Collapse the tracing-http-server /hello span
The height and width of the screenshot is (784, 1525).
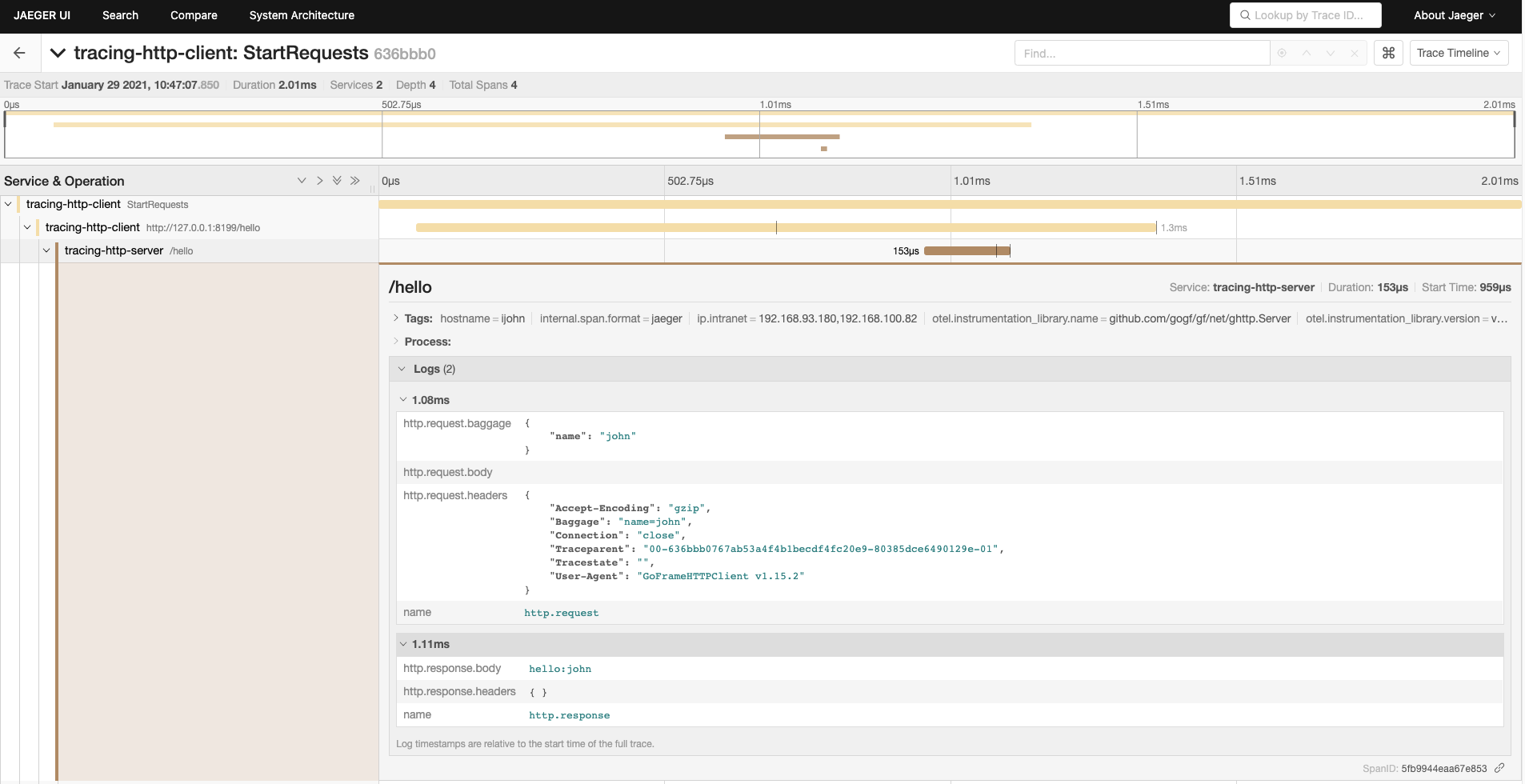click(x=46, y=250)
